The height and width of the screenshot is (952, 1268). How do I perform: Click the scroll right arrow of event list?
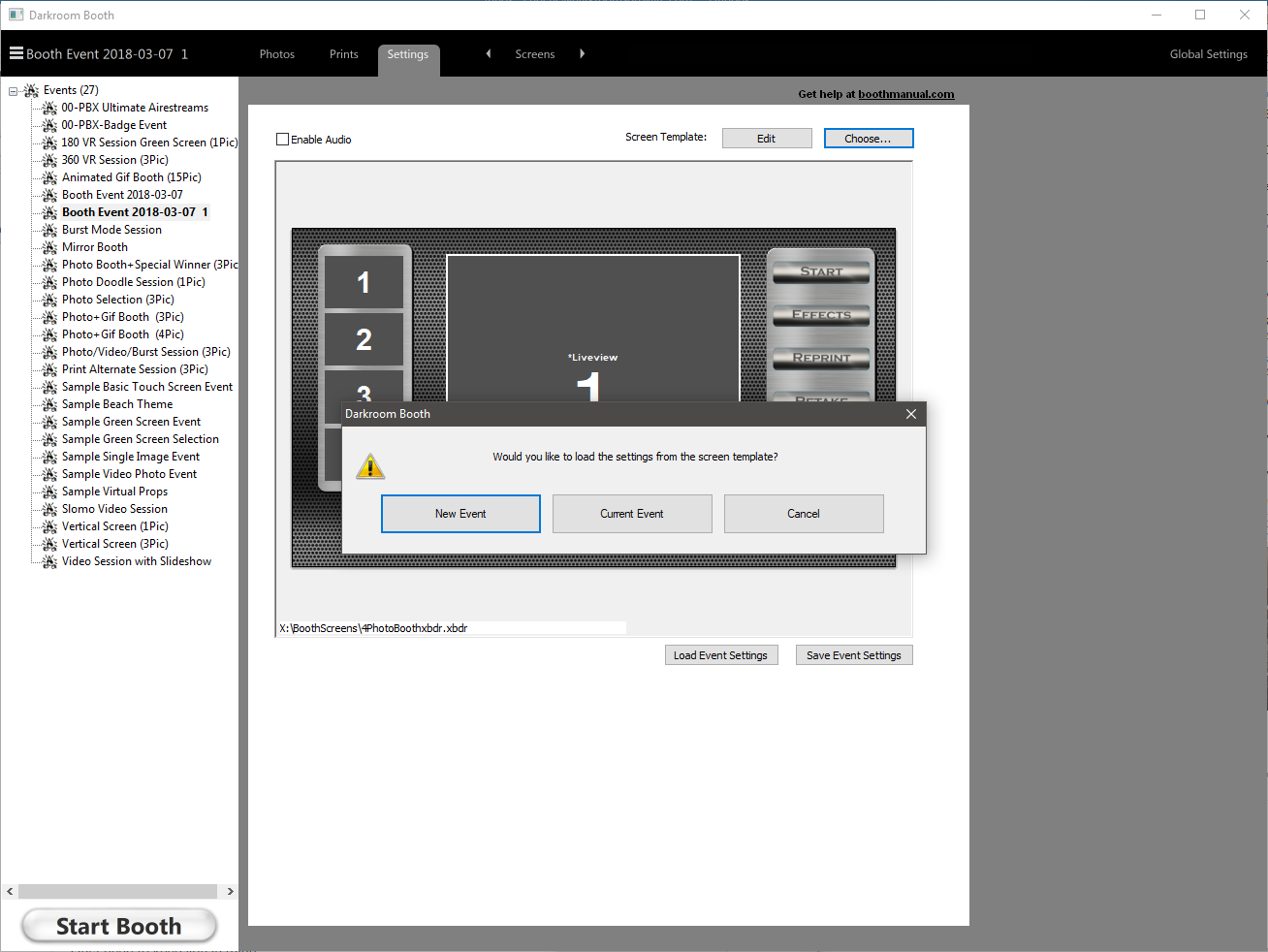click(x=230, y=891)
